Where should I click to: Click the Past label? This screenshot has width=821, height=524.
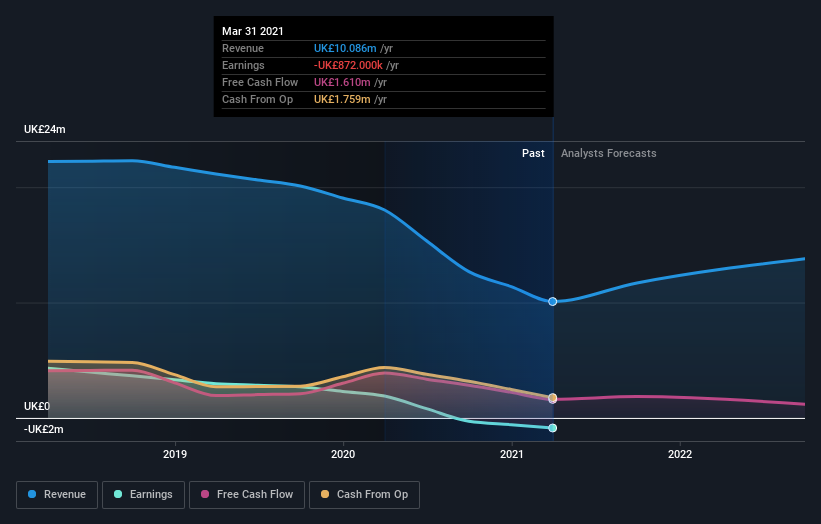tap(533, 153)
